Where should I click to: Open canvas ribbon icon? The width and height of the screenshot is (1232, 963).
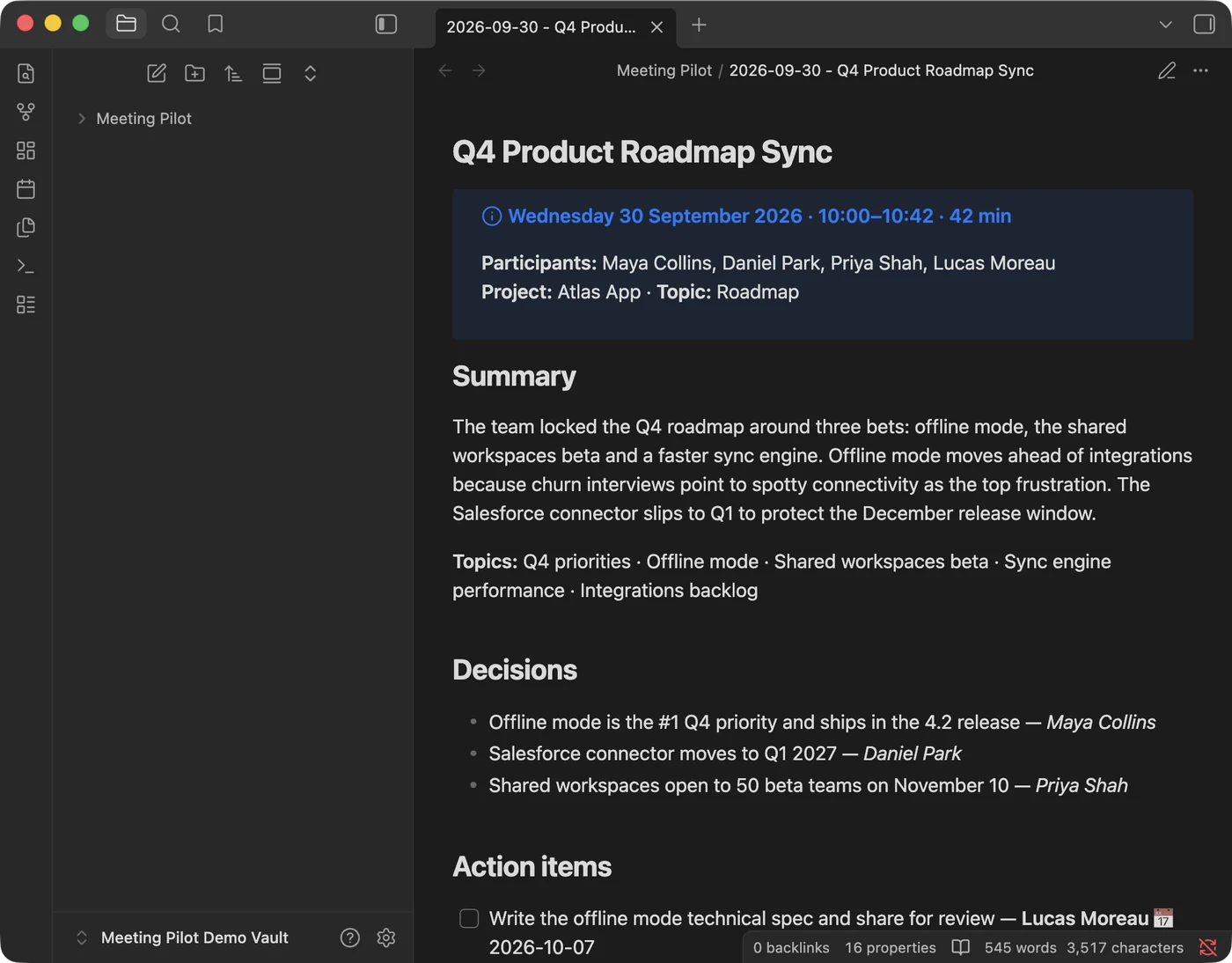pyautogui.click(x=26, y=151)
